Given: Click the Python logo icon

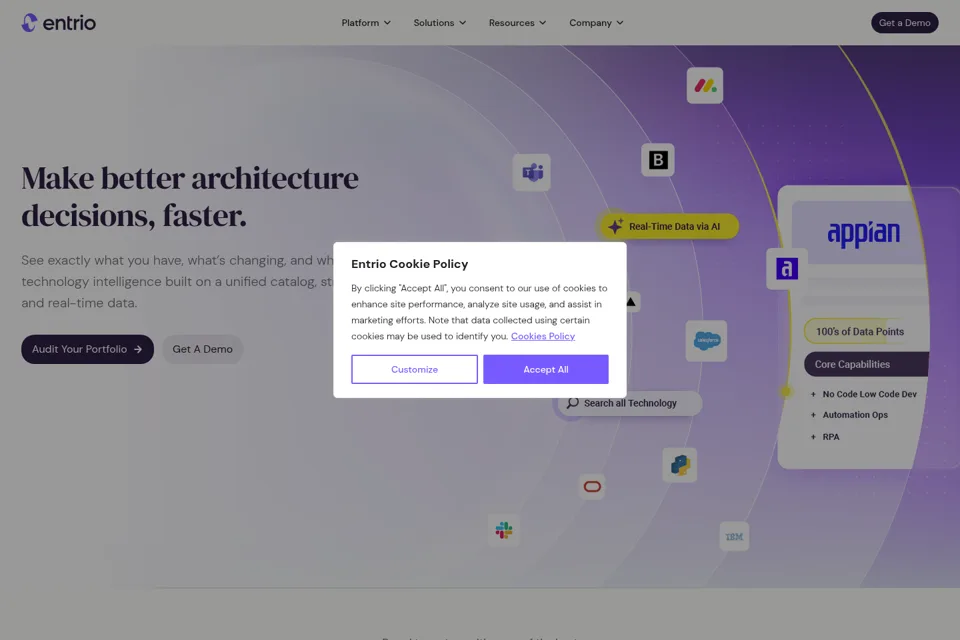Looking at the screenshot, I should pos(680,465).
